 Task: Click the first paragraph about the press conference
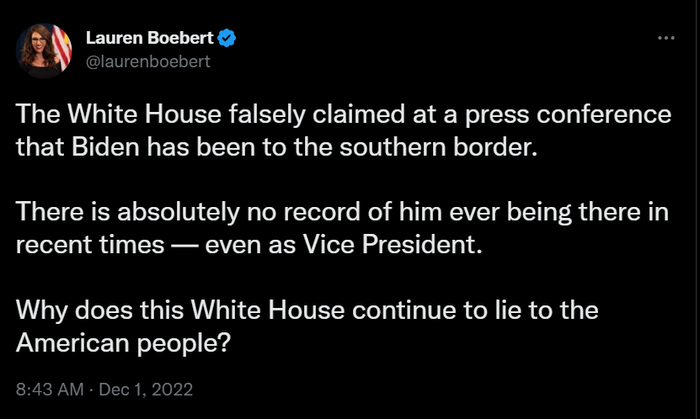pos(340,132)
